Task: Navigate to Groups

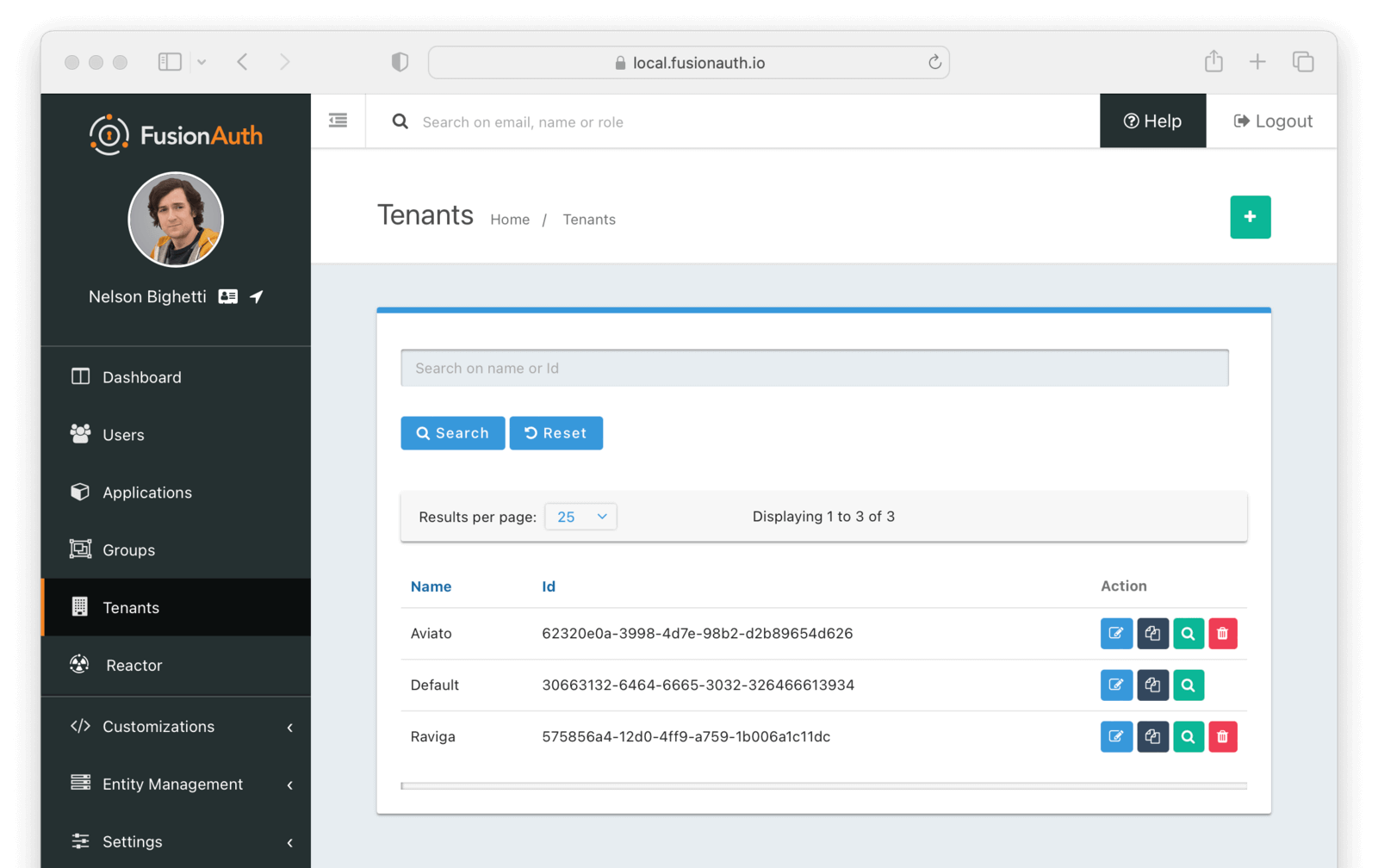Action: pyautogui.click(x=176, y=550)
